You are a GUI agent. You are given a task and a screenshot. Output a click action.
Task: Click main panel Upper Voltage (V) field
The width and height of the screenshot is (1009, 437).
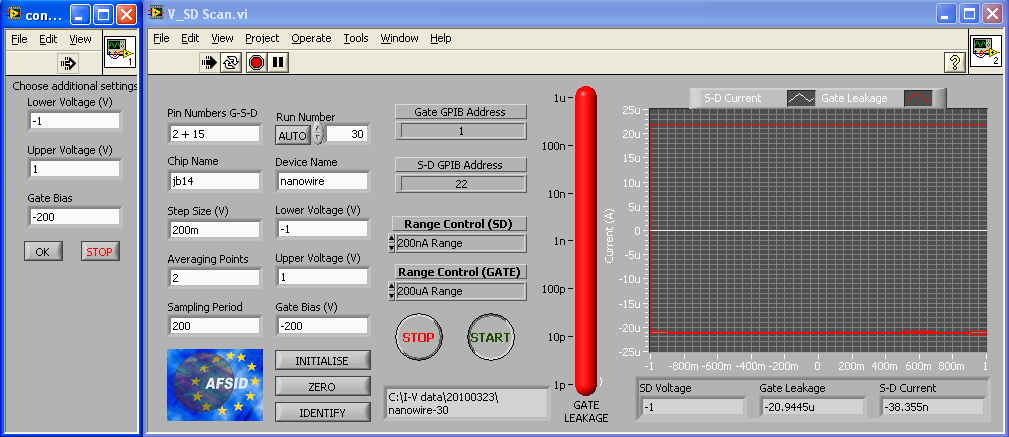(x=322, y=277)
